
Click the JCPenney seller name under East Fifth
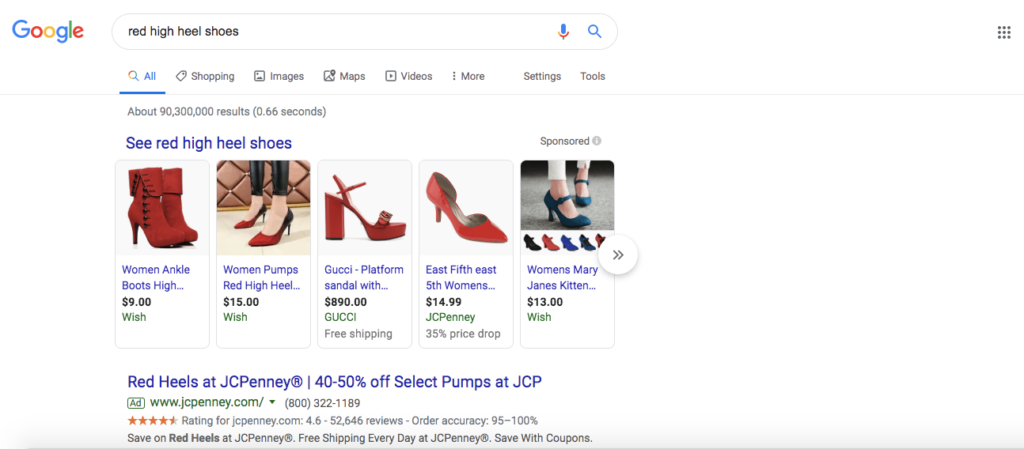pos(451,317)
